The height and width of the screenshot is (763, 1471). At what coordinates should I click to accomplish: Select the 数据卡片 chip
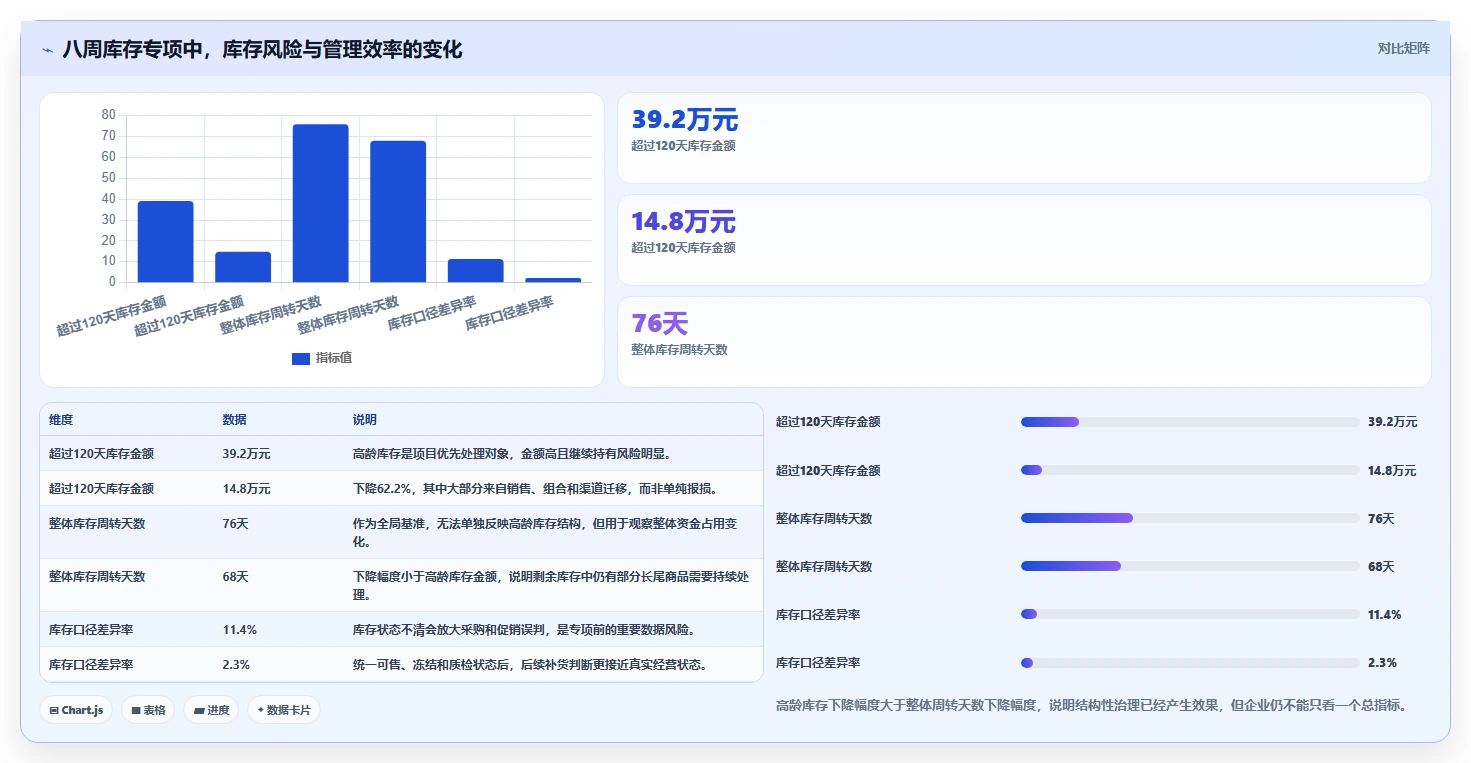click(x=284, y=710)
